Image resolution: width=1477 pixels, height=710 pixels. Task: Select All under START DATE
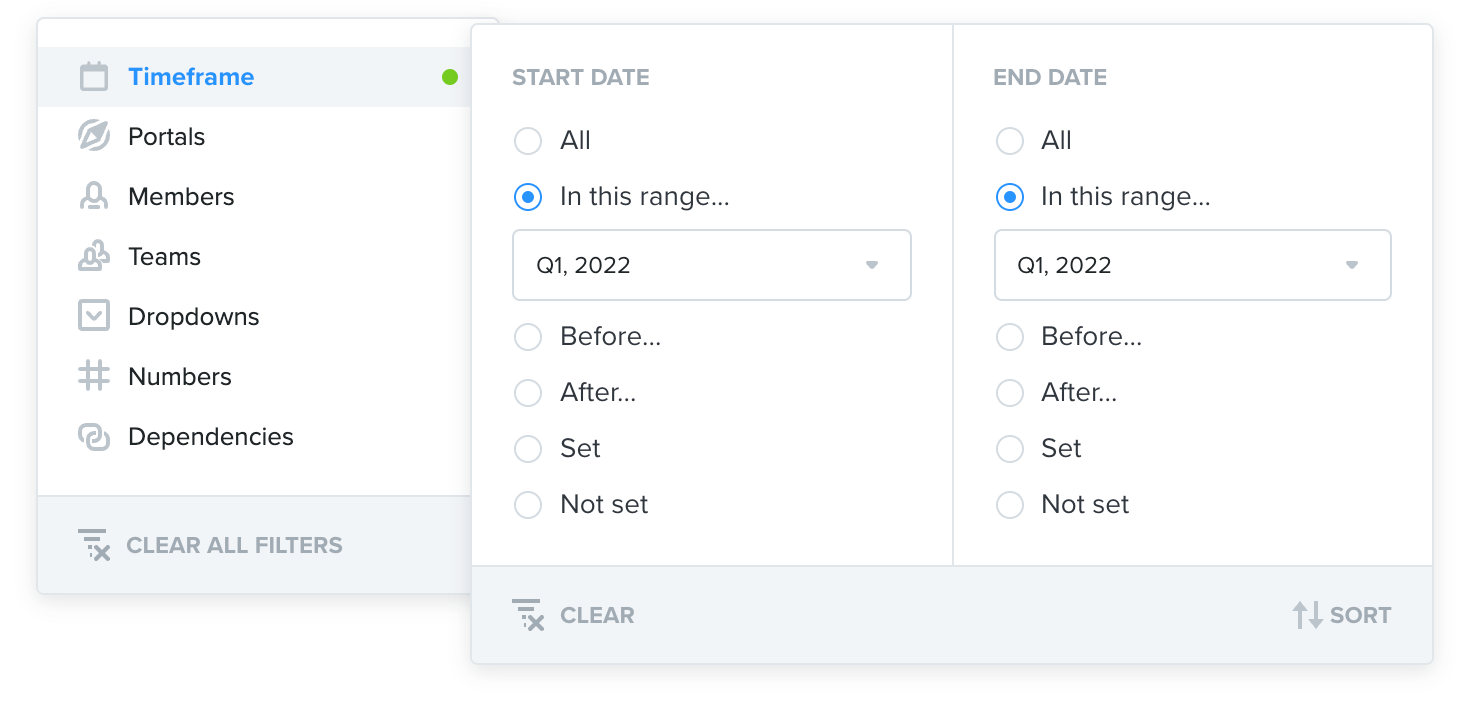527,141
